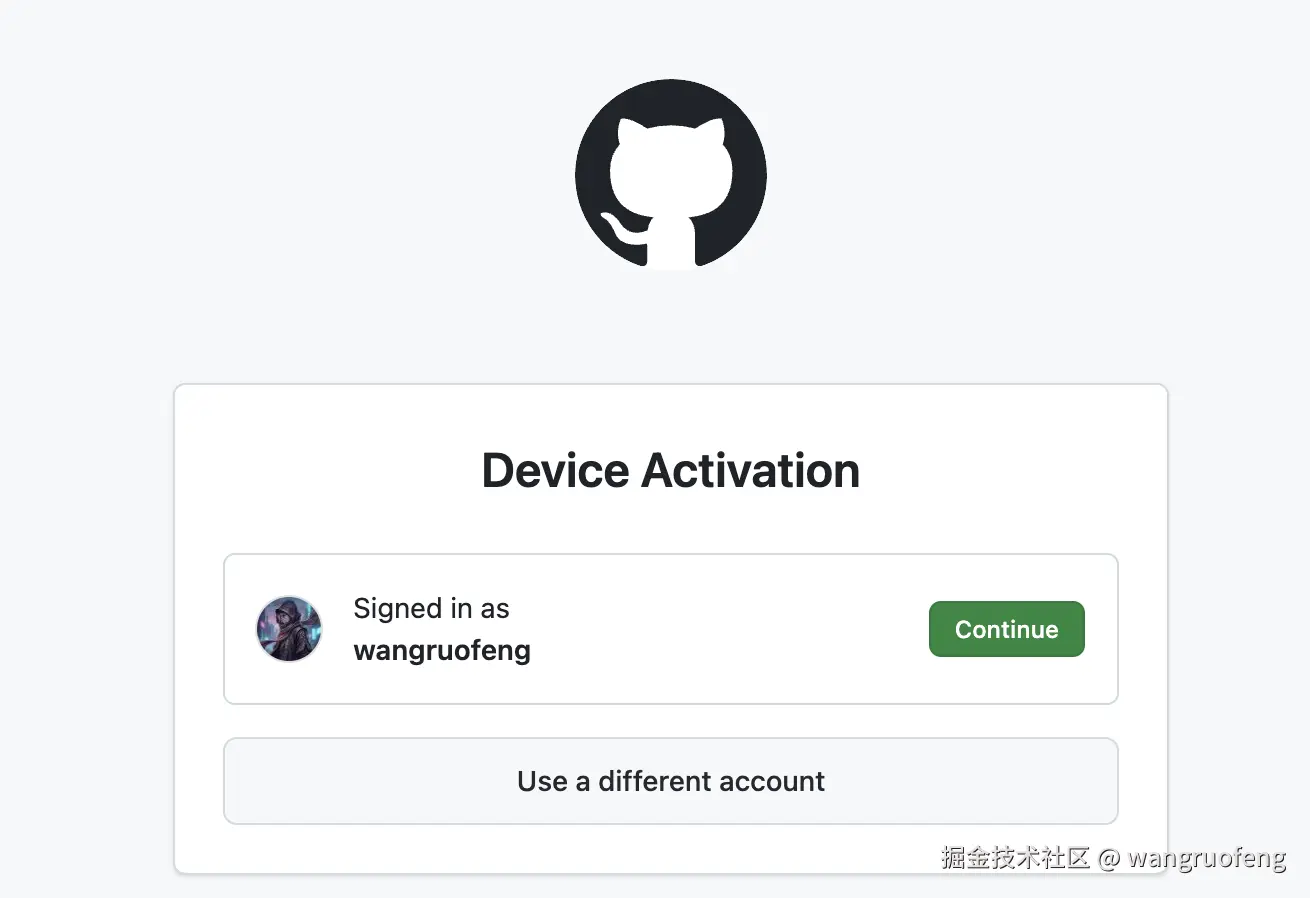Viewport: 1310px width, 898px height.
Task: Click the word Activation in the heading
Action: tap(750, 470)
